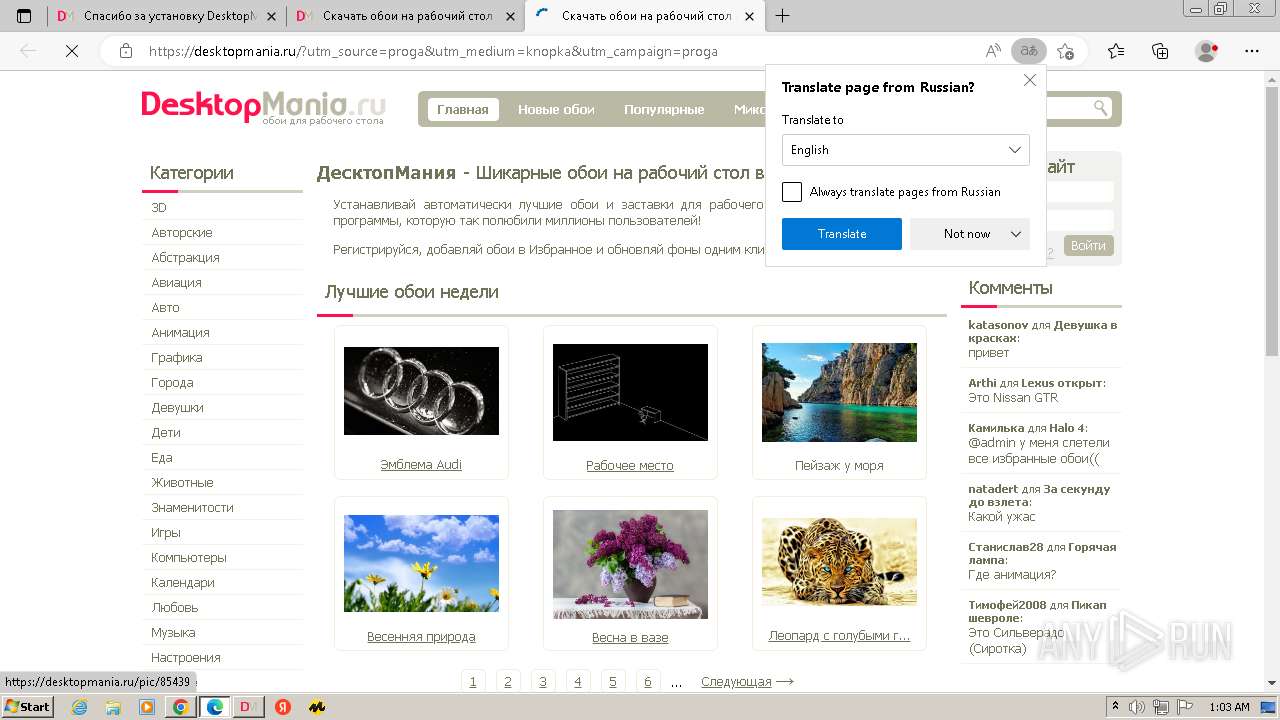Open the Популярные menu item
Image resolution: width=1280 pixels, height=720 pixels.
[664, 109]
